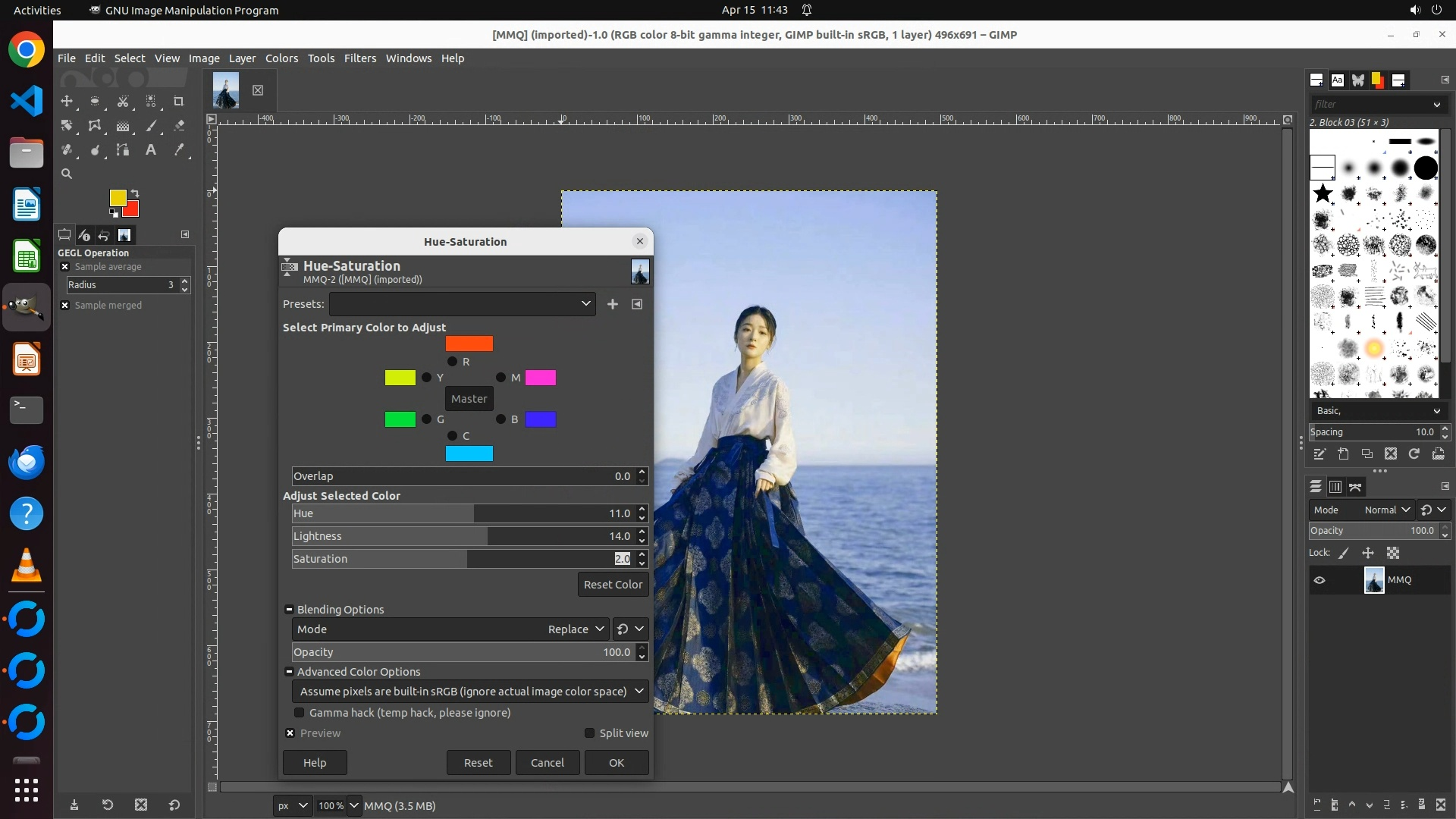Collapse the Advanced Color Options section
Screen dimensions: 1456x819
click(x=289, y=672)
